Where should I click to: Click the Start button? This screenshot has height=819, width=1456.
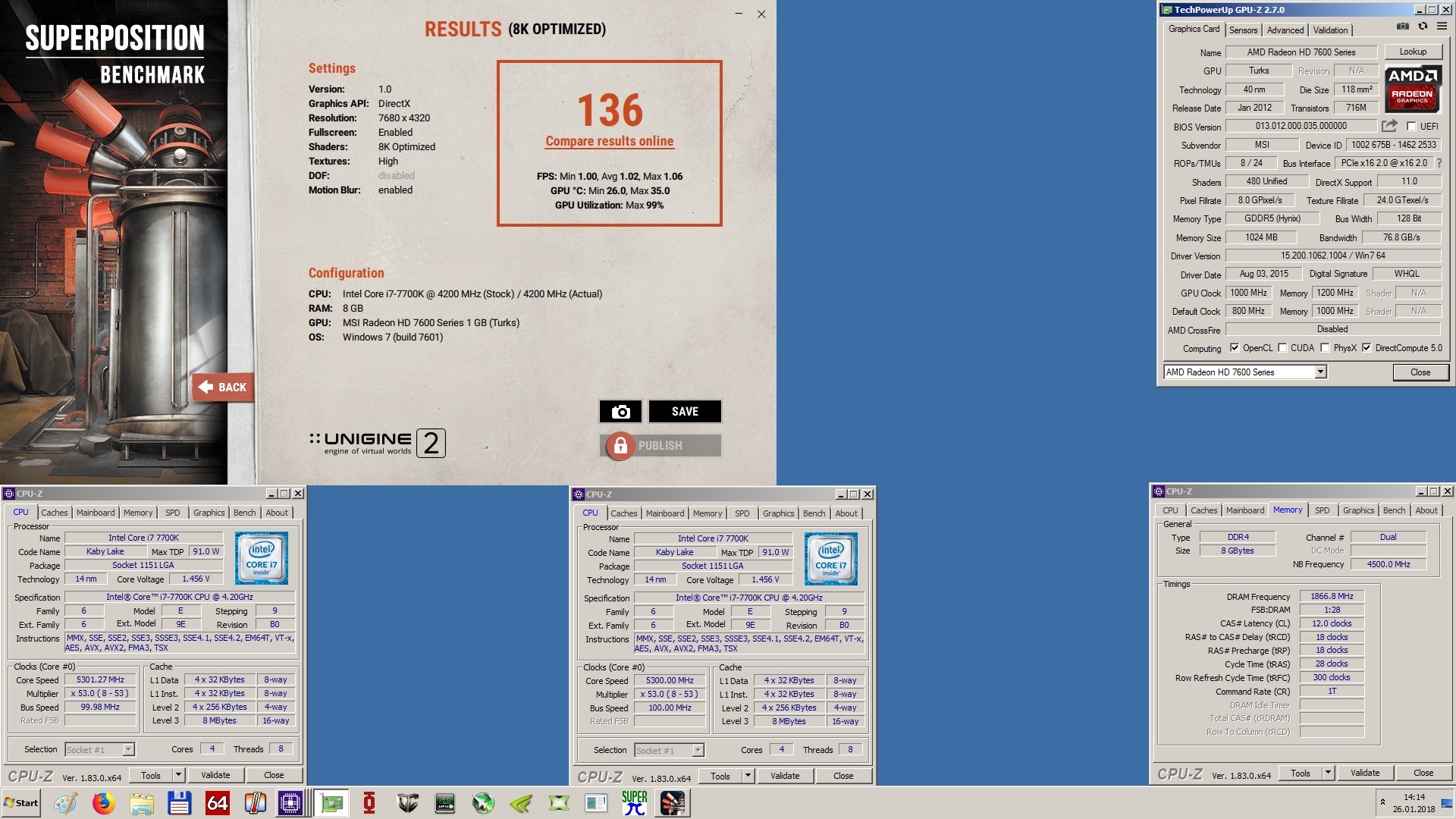point(21,803)
